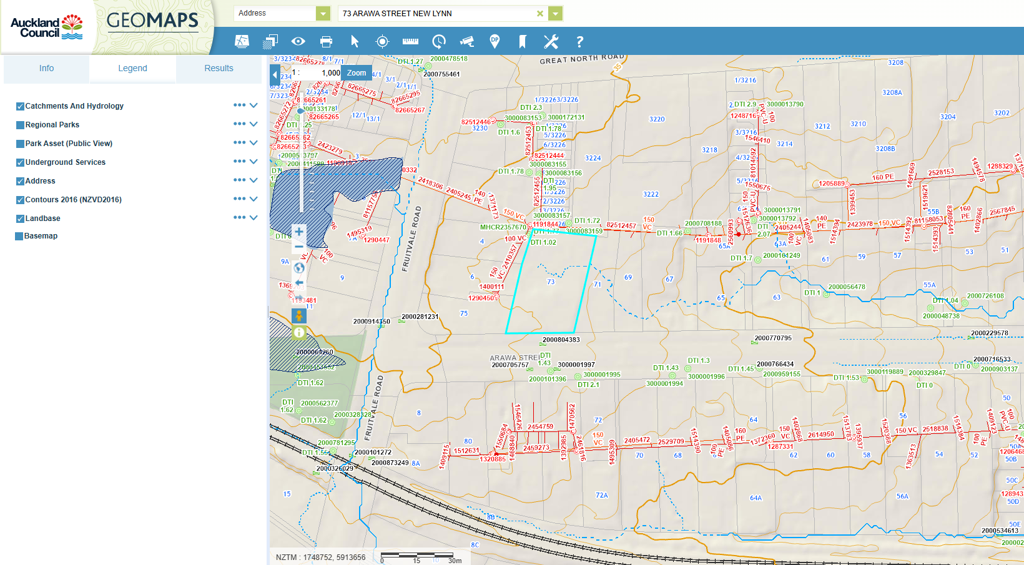1024x565 pixels.
Task: Open the bookmarks tool
Action: (522, 41)
